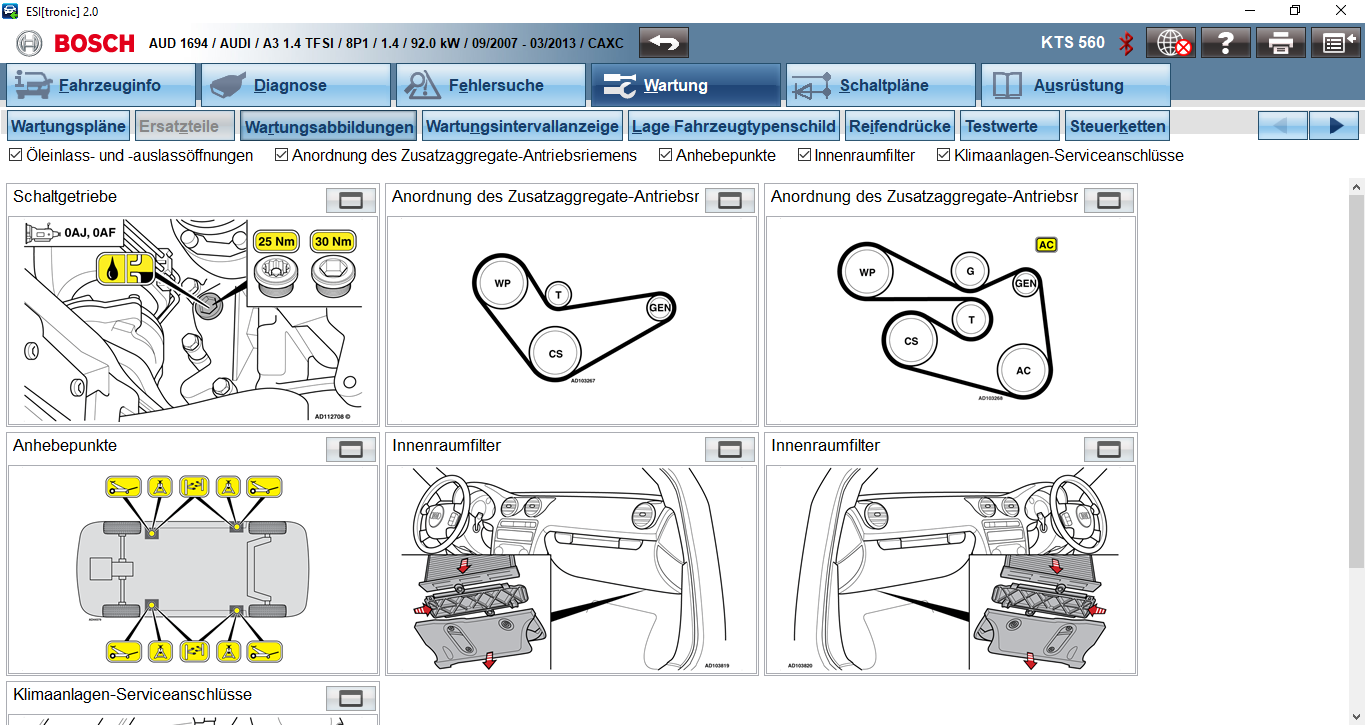Expand the Klimaanlagen-Serviceanschlüsse panel
The image size is (1365, 725).
click(x=351, y=698)
